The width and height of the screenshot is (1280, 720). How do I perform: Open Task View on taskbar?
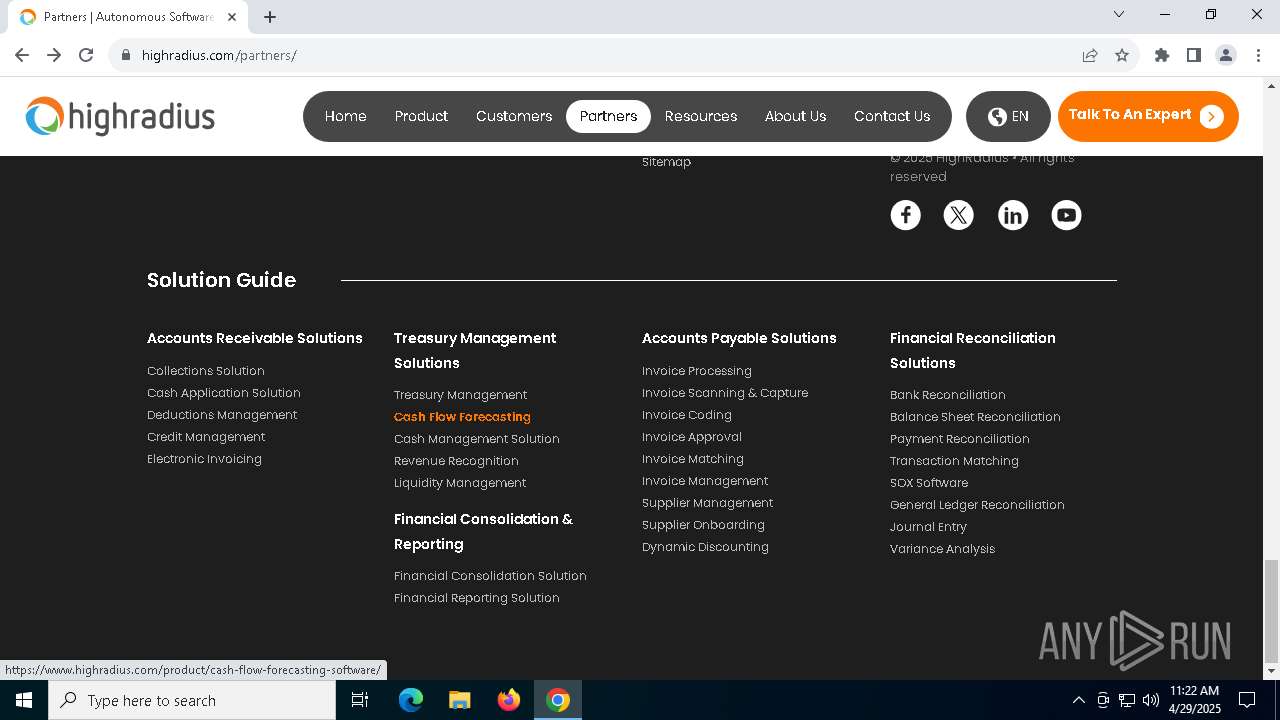360,700
